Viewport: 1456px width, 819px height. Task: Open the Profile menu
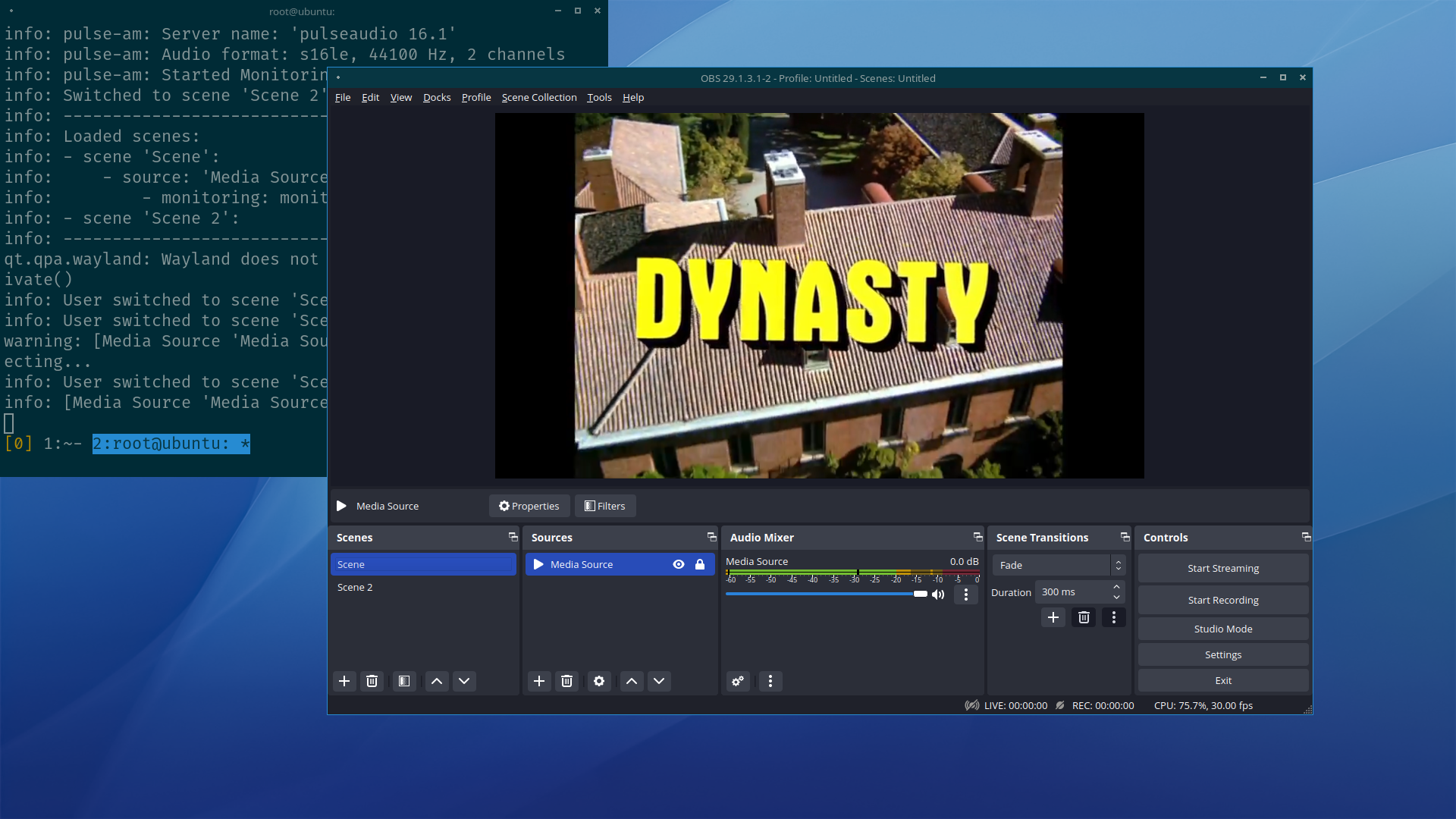click(476, 97)
